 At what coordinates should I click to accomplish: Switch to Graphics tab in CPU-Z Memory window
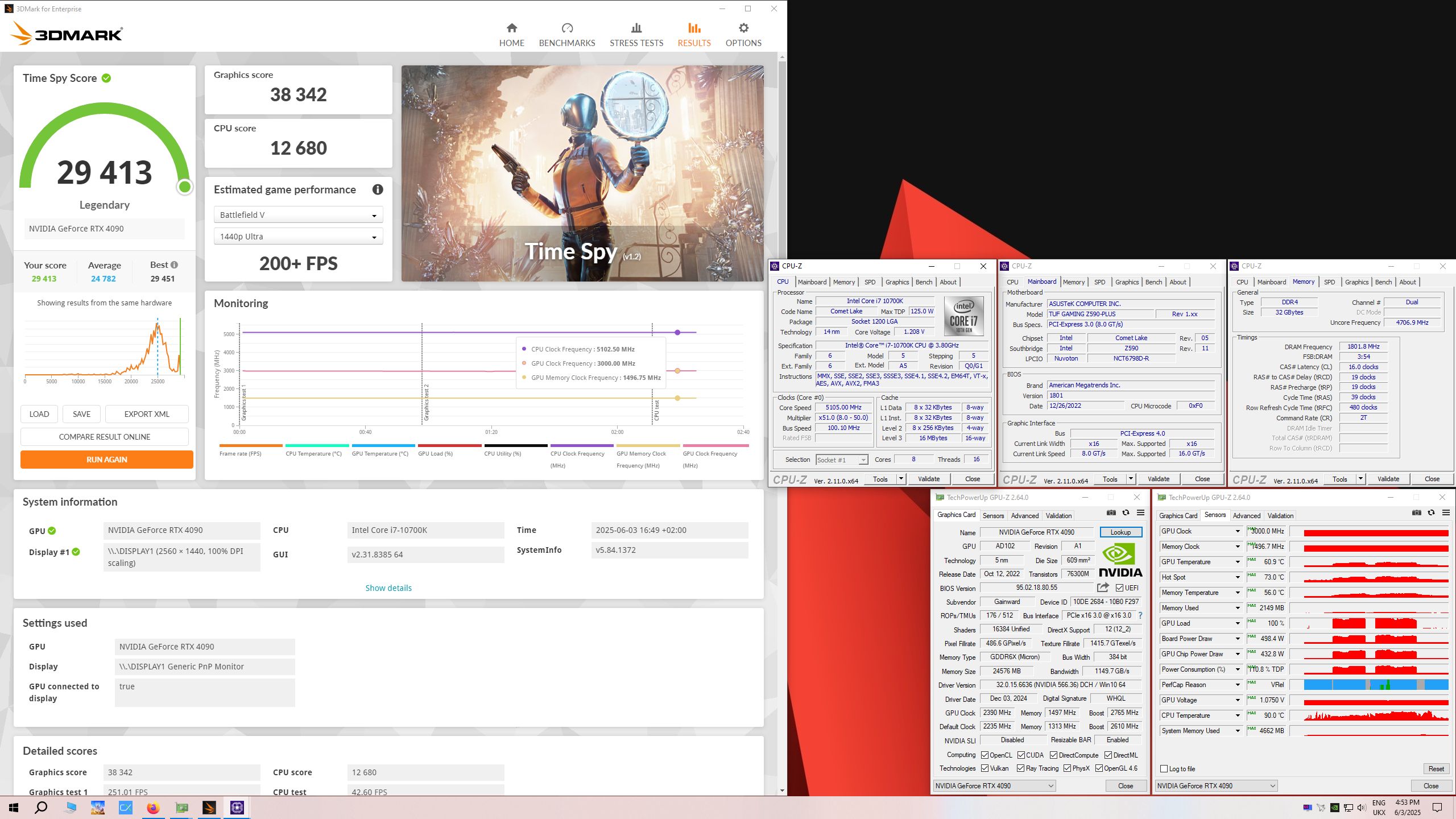[1356, 282]
